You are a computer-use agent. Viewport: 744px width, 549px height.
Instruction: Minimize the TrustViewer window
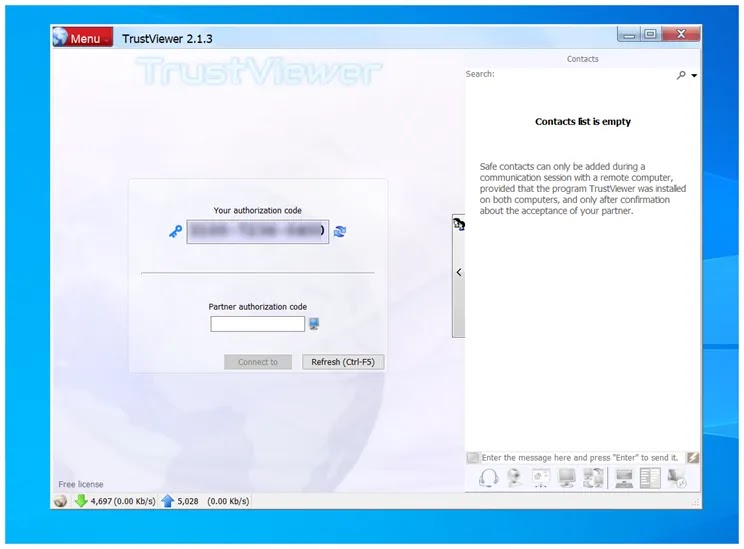[629, 34]
